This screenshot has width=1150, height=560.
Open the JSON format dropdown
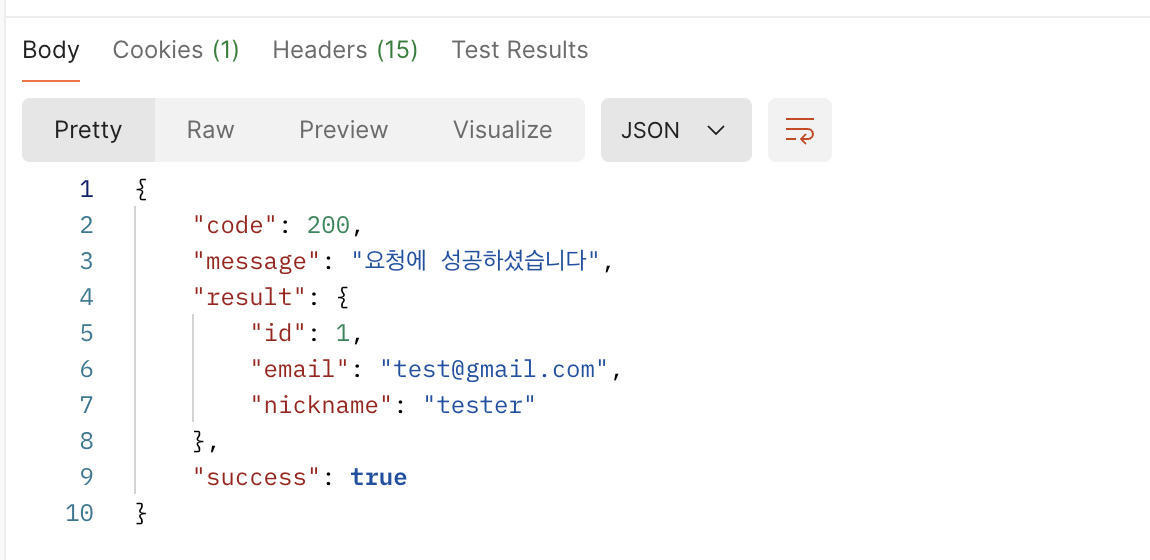point(676,130)
